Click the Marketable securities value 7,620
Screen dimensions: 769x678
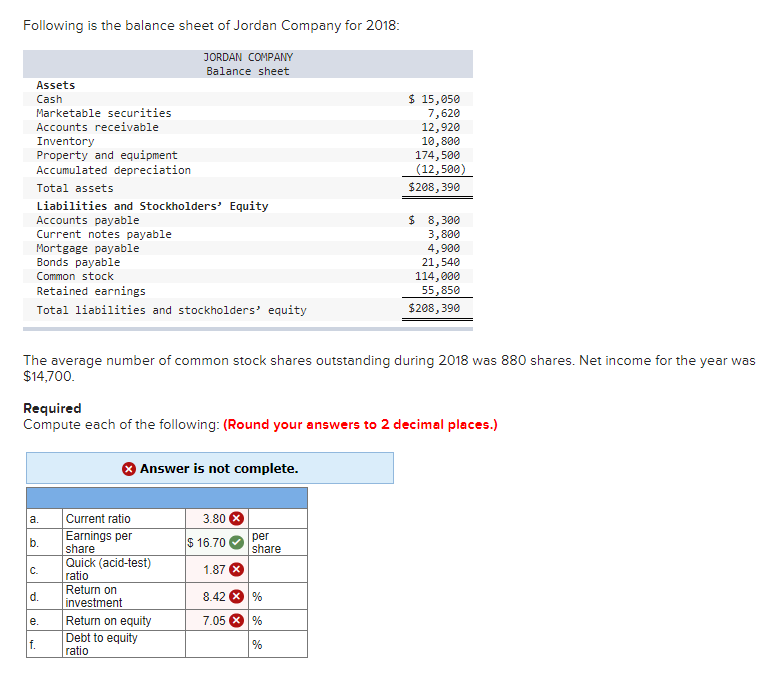pyautogui.click(x=443, y=113)
